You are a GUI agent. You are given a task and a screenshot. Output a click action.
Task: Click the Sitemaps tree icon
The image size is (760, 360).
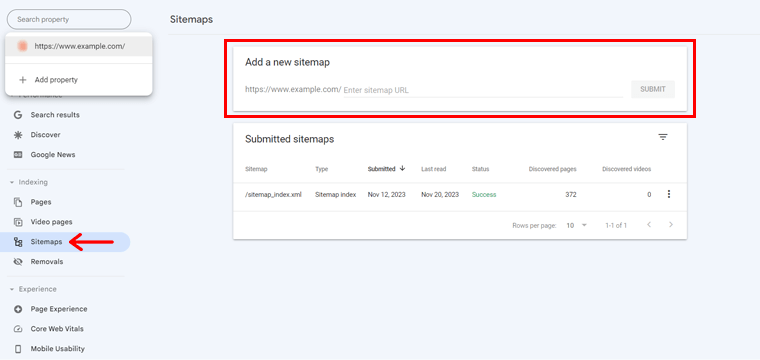18,242
